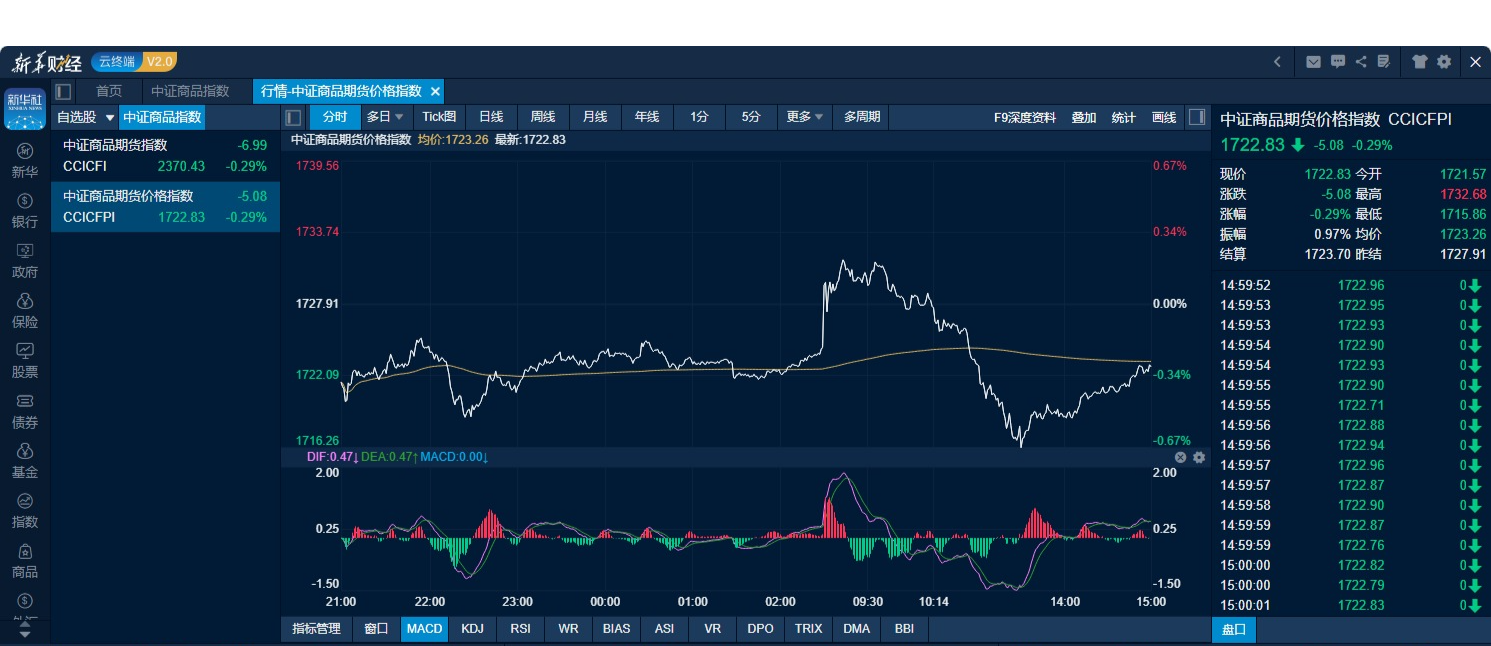
Task: Open the skin theme shirt icon
Action: click(1420, 62)
